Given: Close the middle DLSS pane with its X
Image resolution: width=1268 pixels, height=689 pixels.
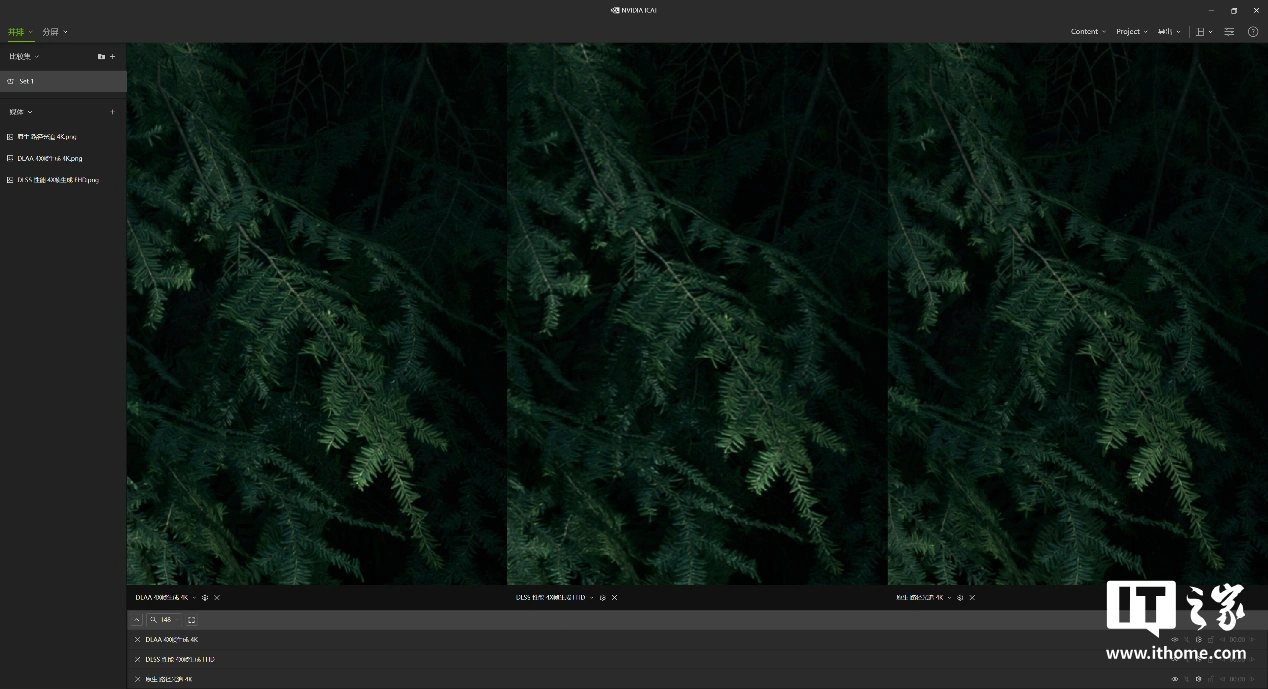Looking at the screenshot, I should tap(615, 598).
